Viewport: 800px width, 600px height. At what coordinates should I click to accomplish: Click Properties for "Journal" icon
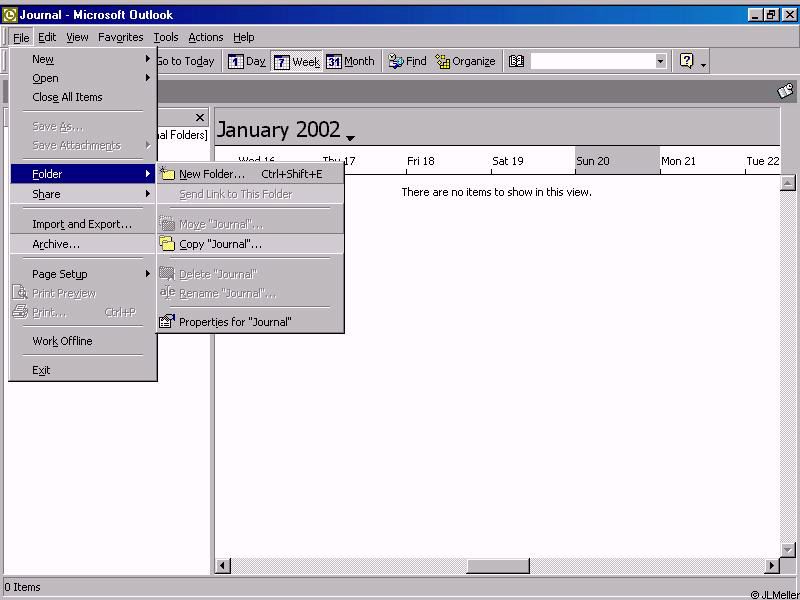click(x=167, y=321)
